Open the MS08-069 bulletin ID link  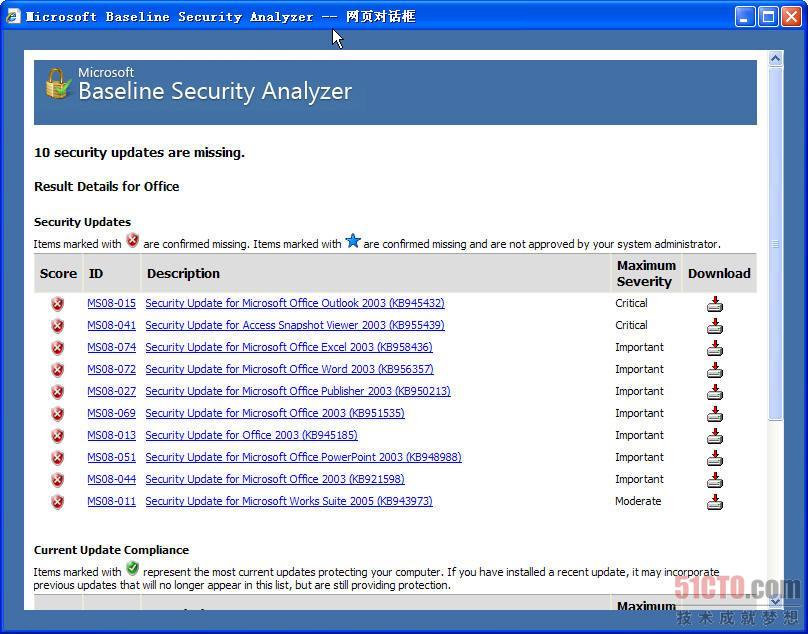click(x=111, y=413)
